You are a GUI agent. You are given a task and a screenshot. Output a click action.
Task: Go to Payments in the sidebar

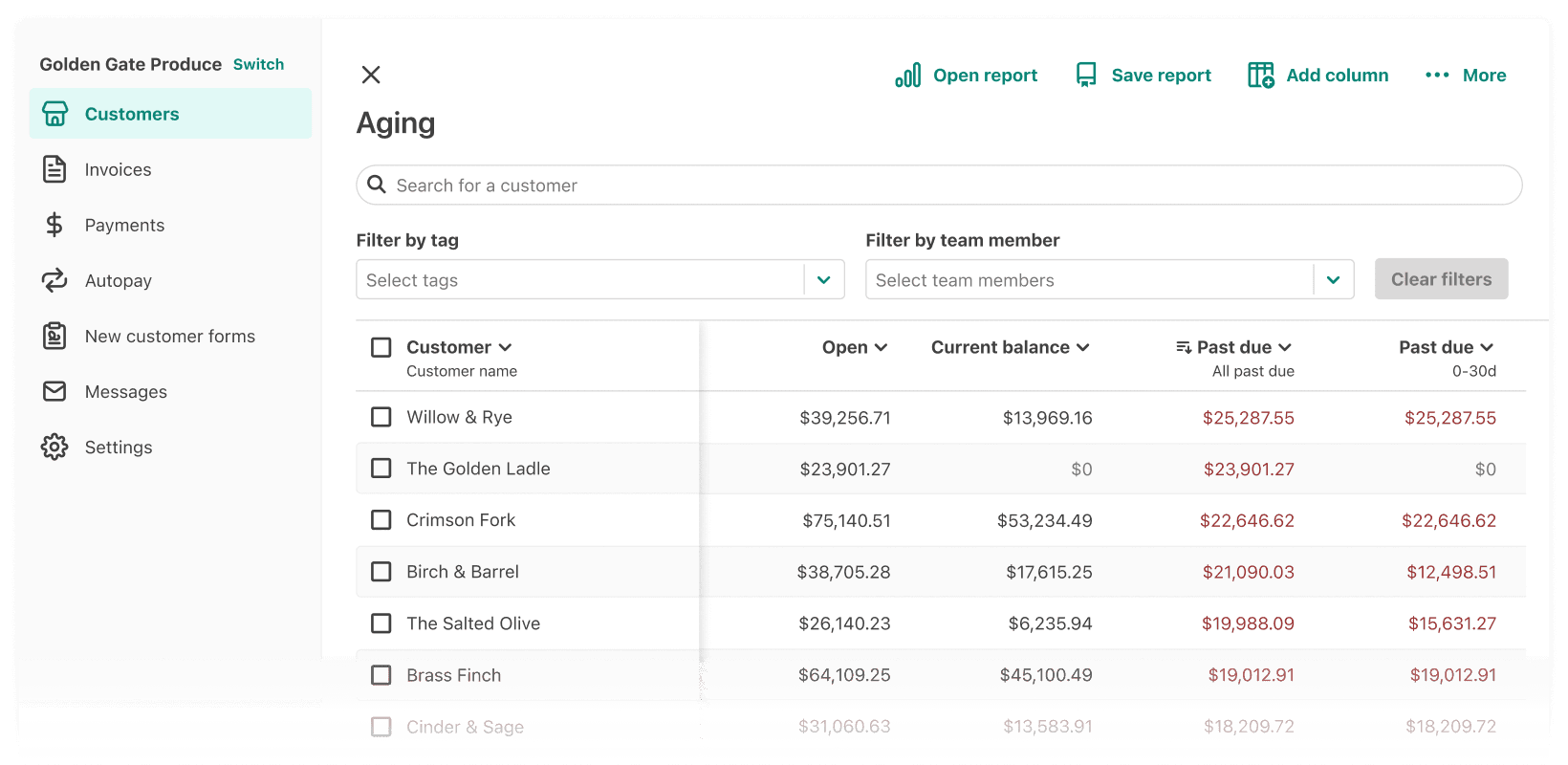pos(124,225)
